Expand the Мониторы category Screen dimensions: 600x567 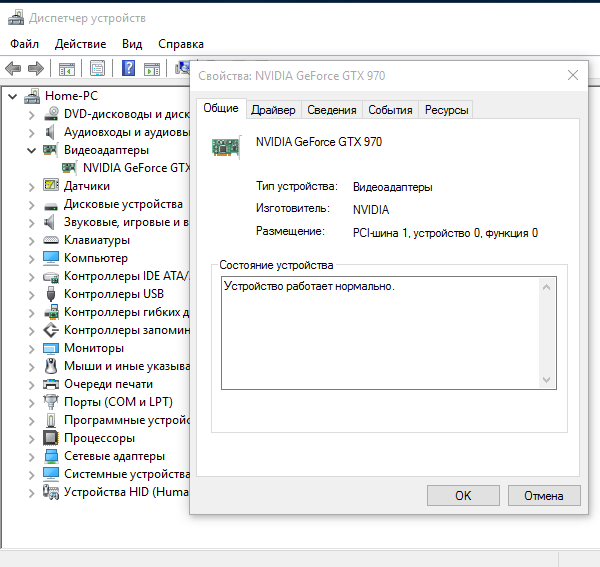click(32, 349)
